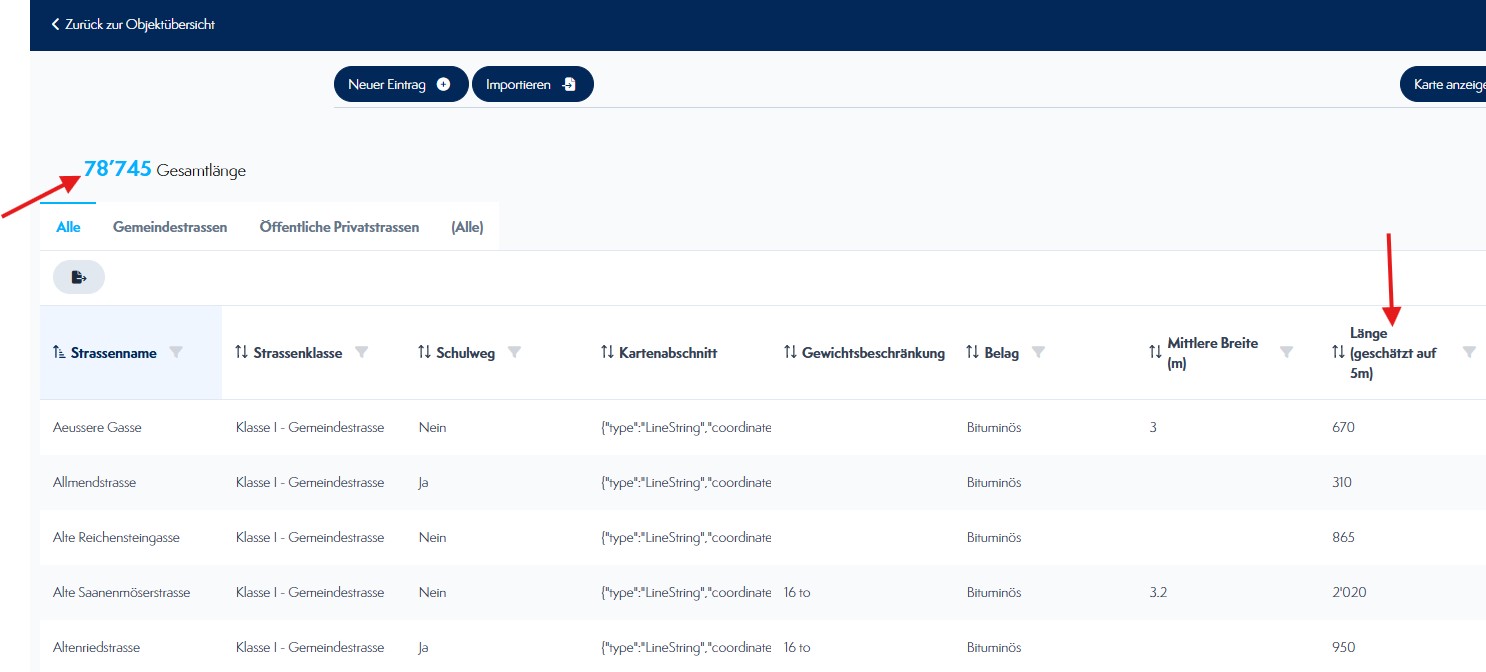Select the Alte Saanenmöserstrasse row
Viewport: 1486px width, 672px height.
(x=121, y=592)
